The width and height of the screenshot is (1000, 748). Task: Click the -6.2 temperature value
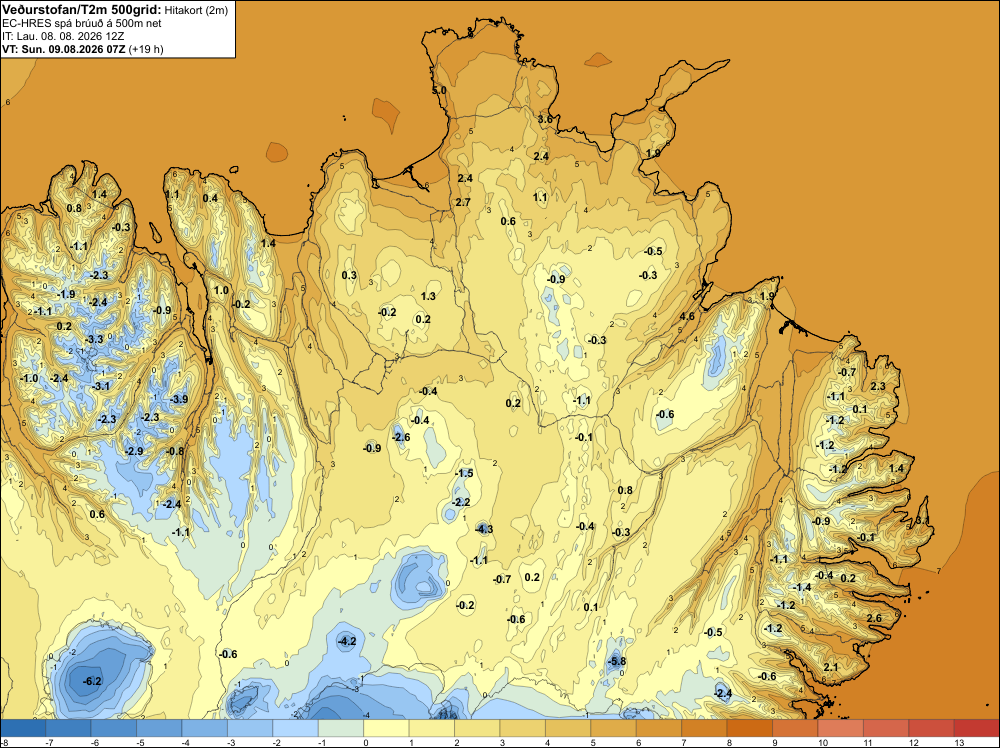click(x=92, y=682)
